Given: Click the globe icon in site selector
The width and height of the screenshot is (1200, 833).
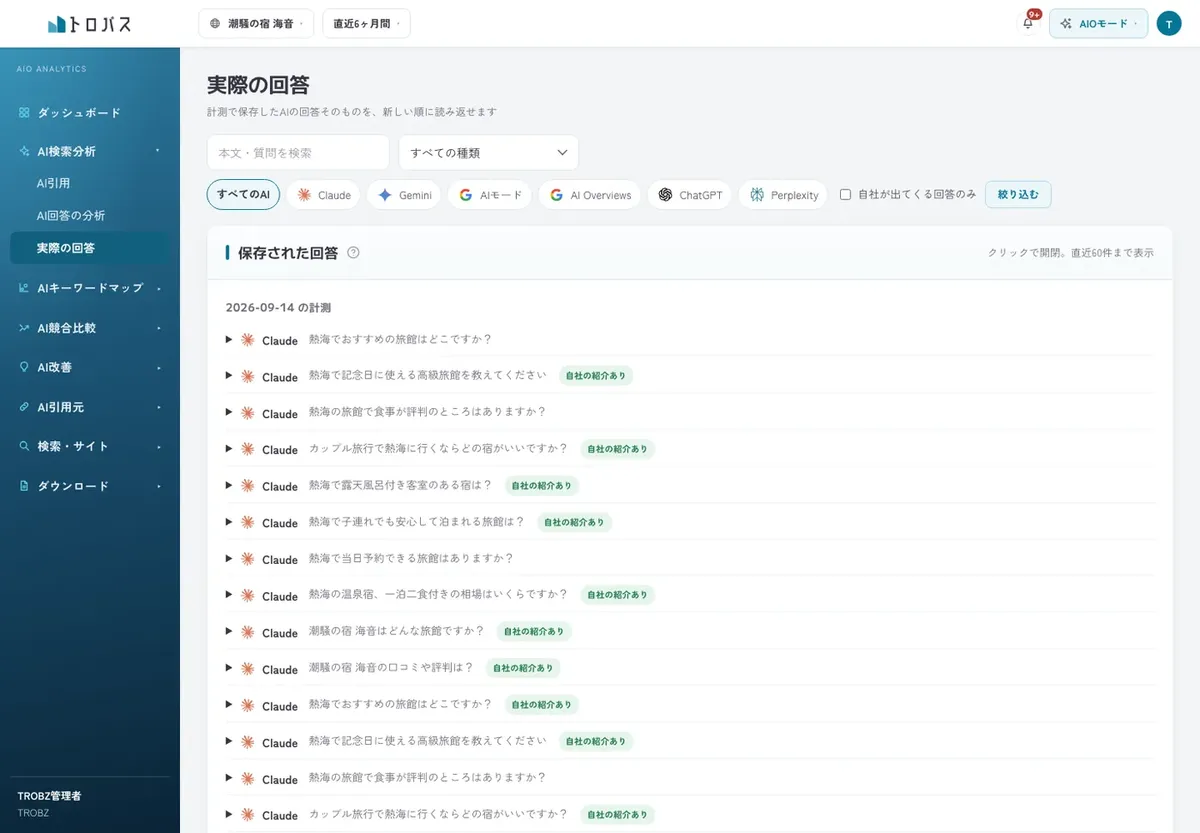Looking at the screenshot, I should point(215,23).
